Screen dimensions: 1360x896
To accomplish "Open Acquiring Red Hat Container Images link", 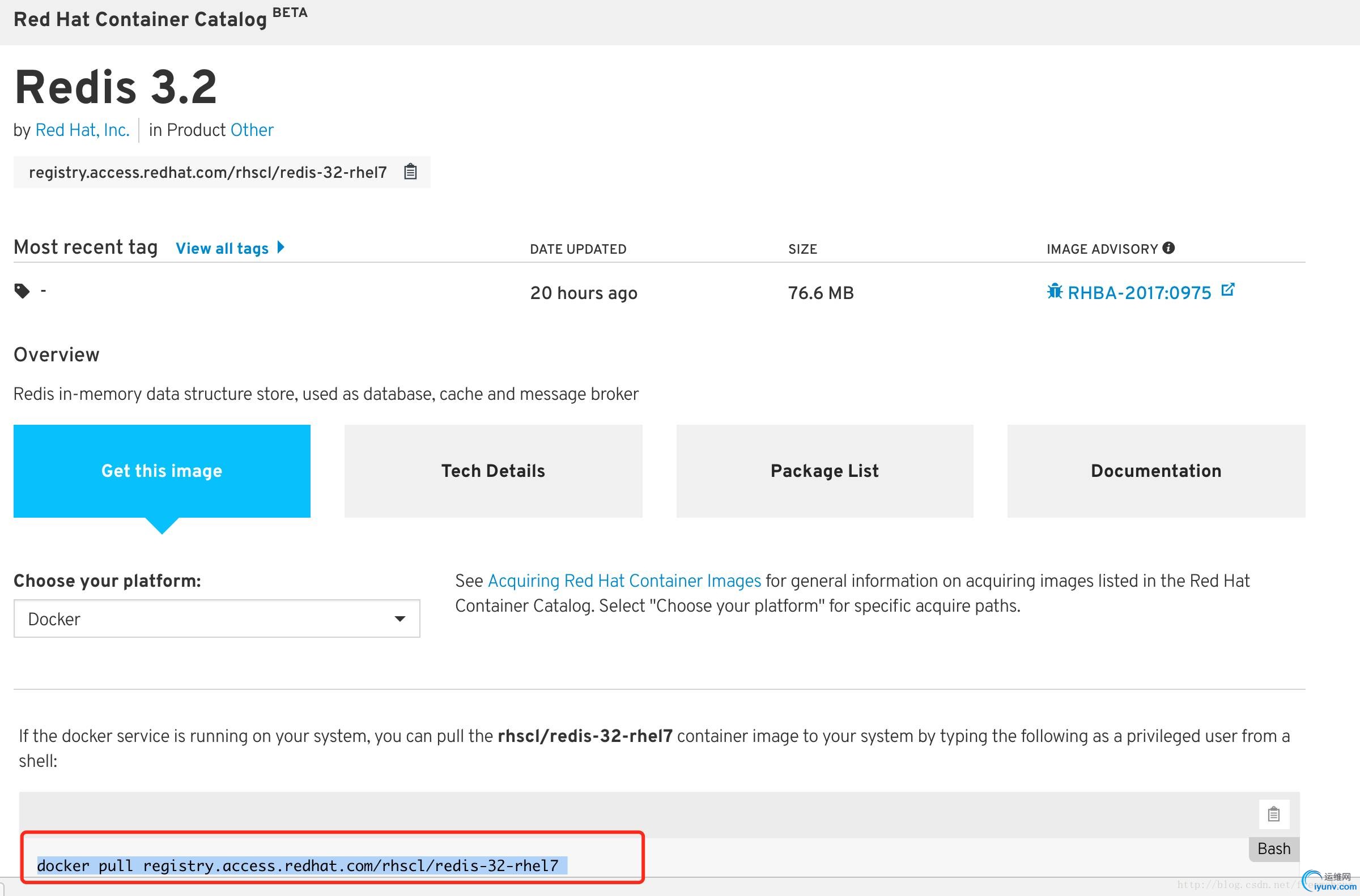I will coord(624,581).
